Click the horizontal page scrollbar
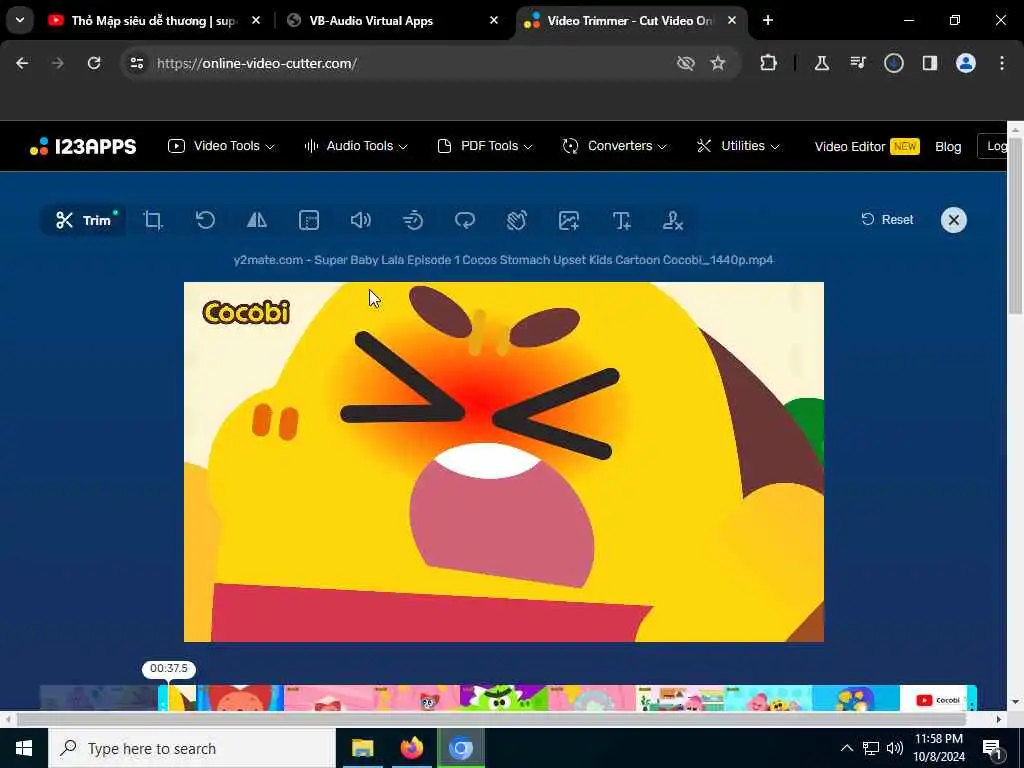 pyautogui.click(x=491, y=719)
